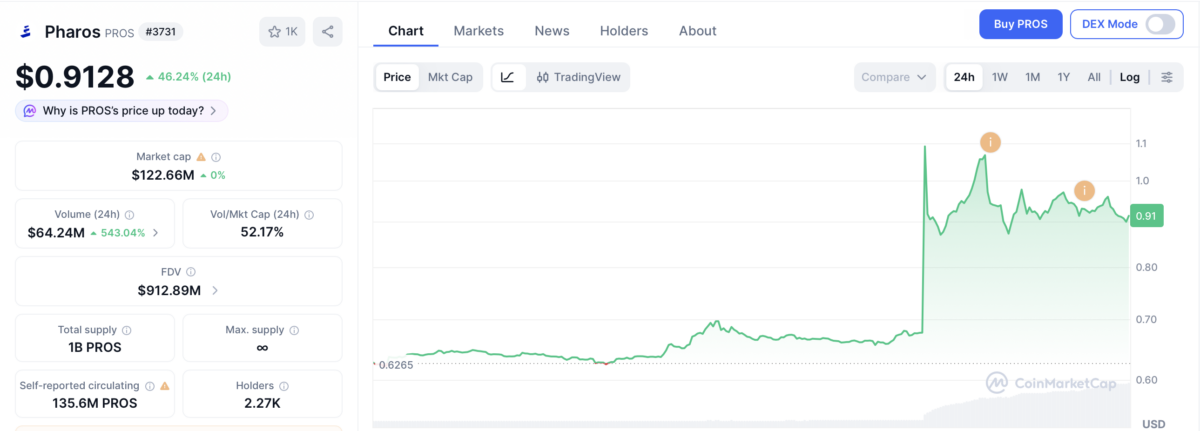
Task: Open the Volume (24h) info icon
Action: pos(129,215)
